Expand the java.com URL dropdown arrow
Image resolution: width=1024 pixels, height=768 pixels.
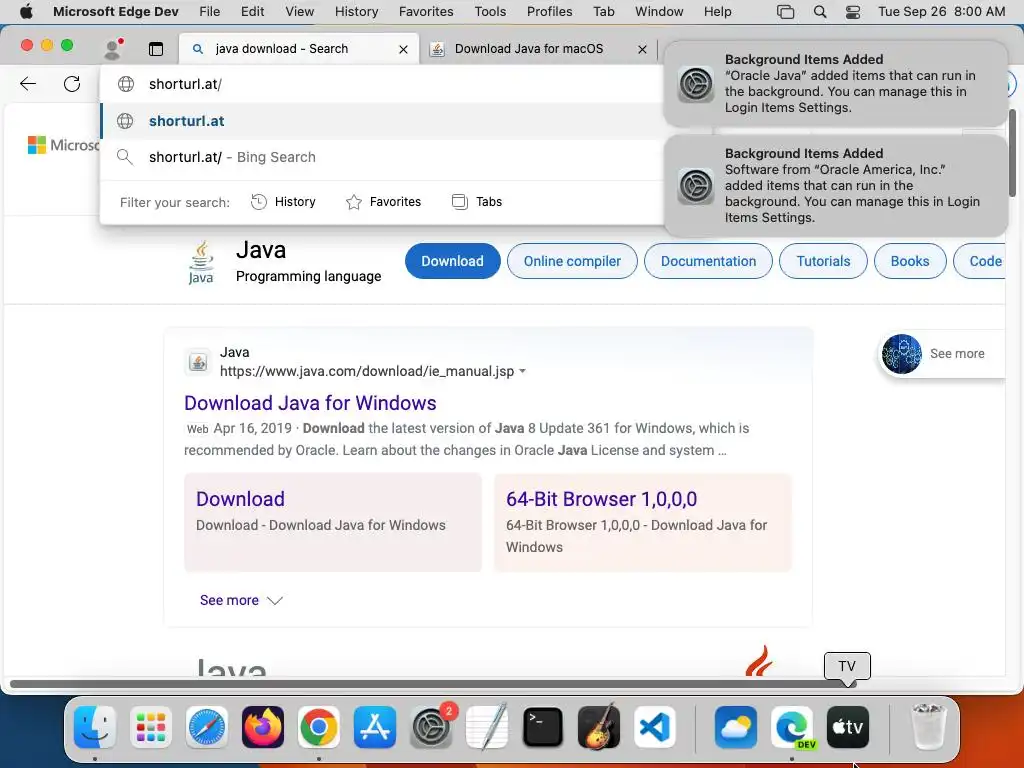point(522,371)
